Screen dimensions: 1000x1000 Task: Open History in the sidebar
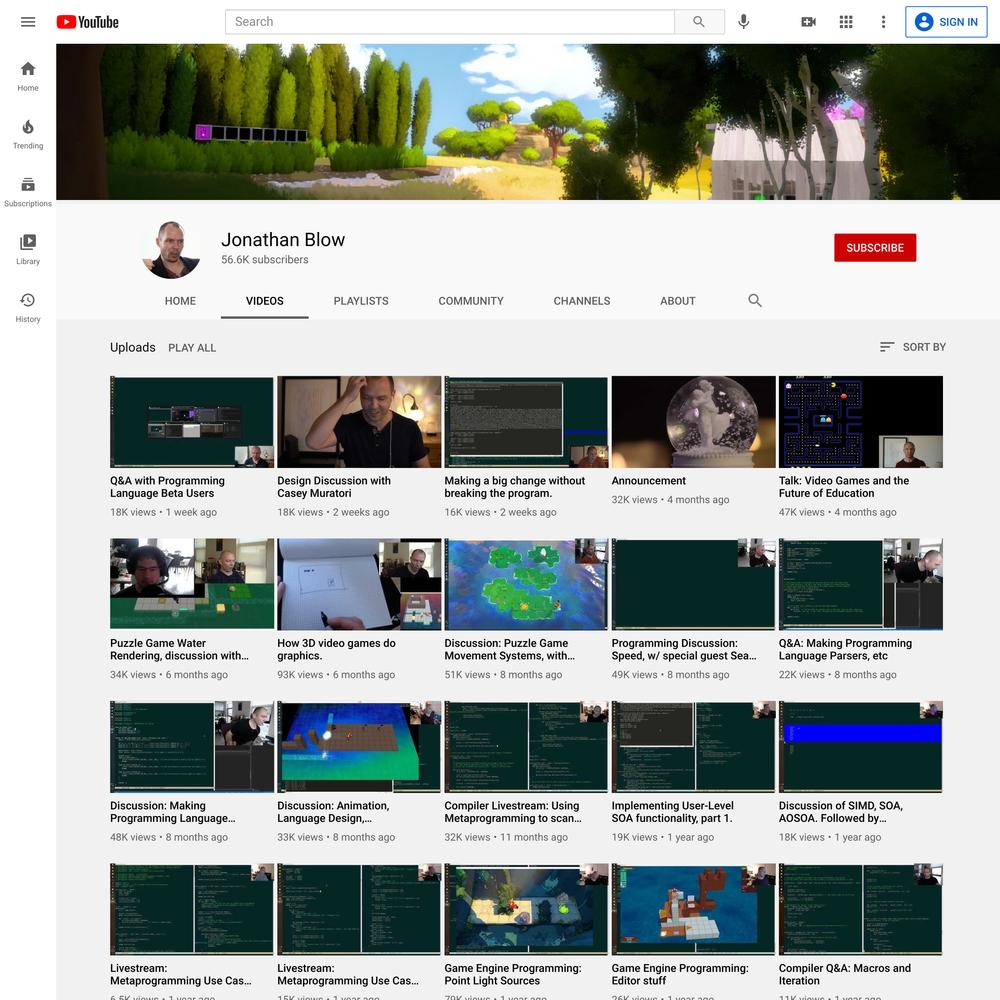coord(27,307)
